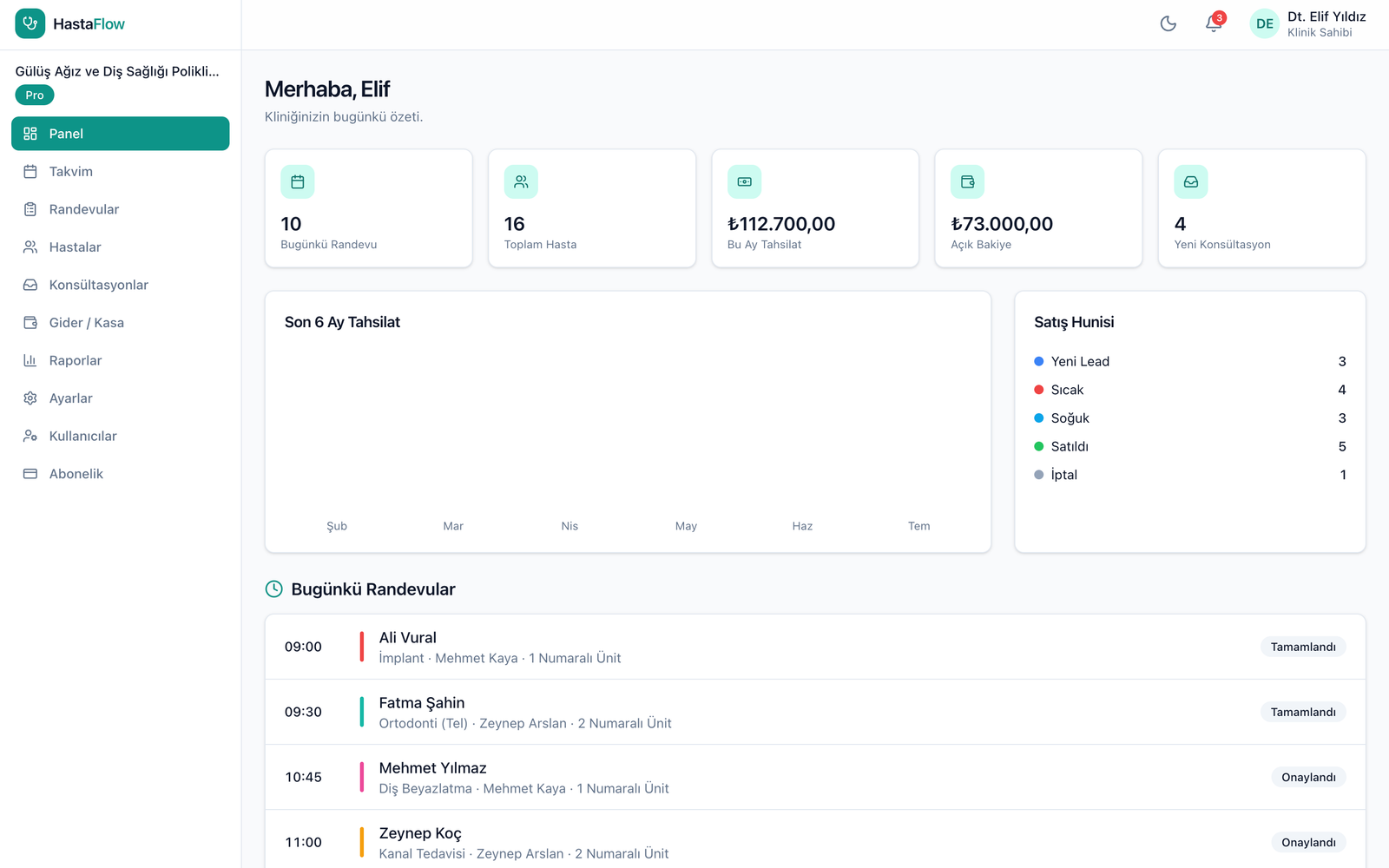Click the value 4 on Yeni Konsültasyon card

1180,224
